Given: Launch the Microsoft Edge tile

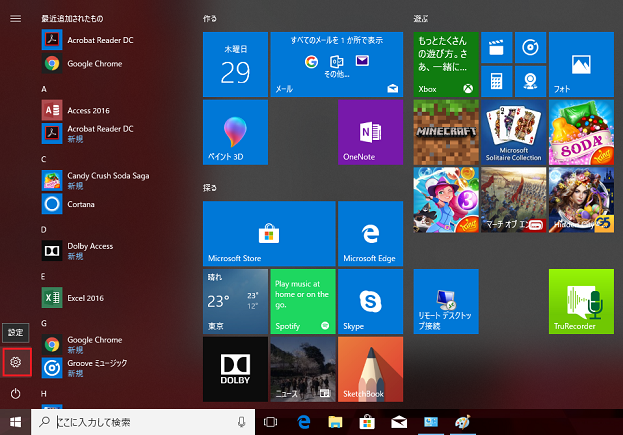Looking at the screenshot, I should pyautogui.click(x=370, y=234).
